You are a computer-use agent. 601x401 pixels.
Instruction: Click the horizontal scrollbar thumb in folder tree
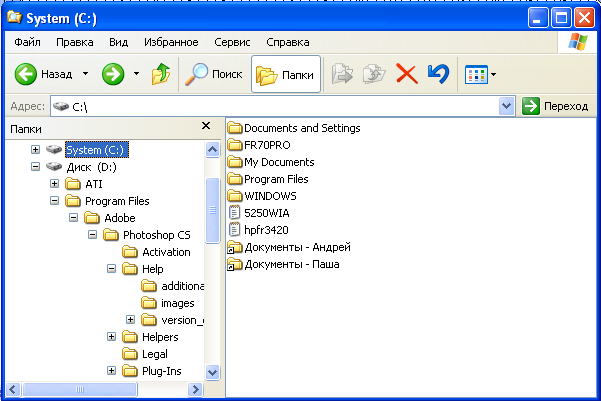[80, 389]
